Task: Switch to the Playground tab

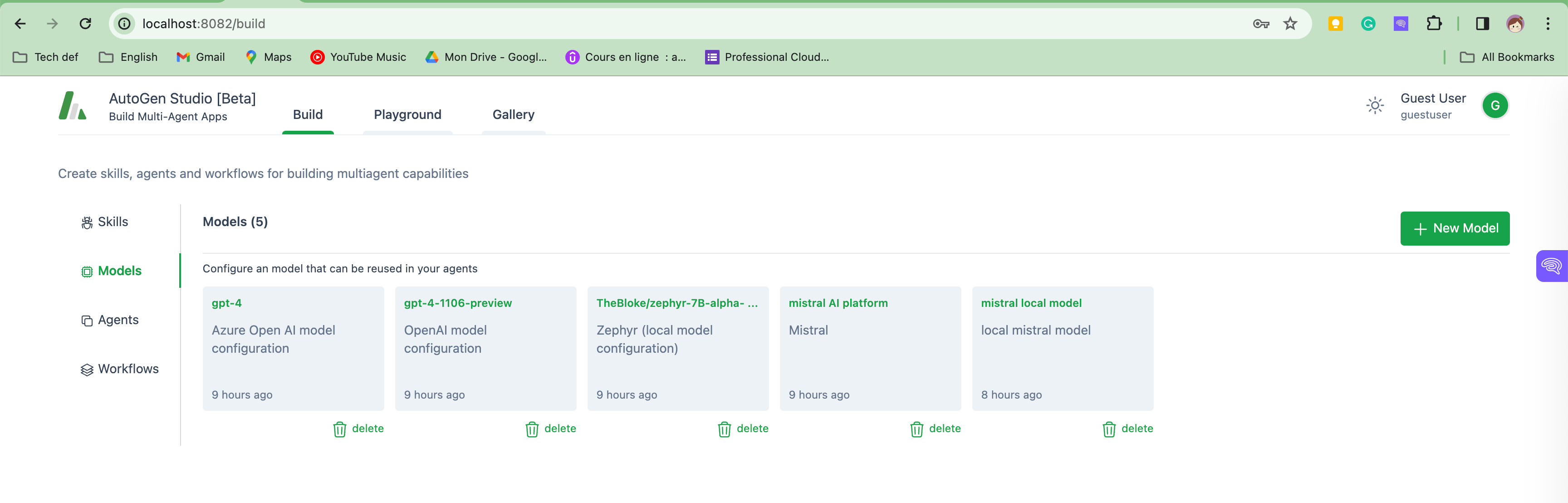Action: tap(407, 114)
